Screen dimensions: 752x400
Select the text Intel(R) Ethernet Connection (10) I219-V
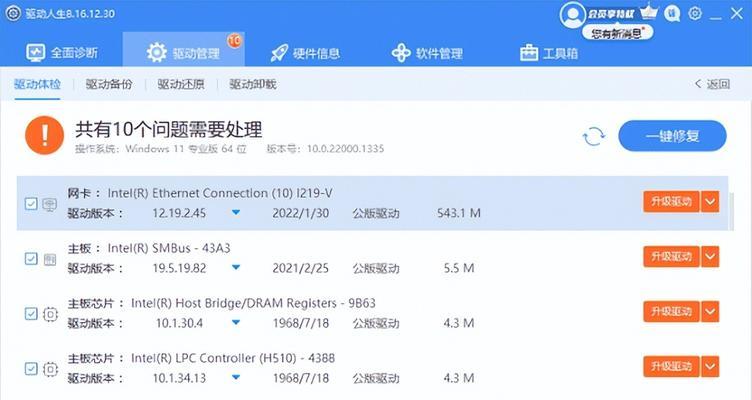pos(220,193)
